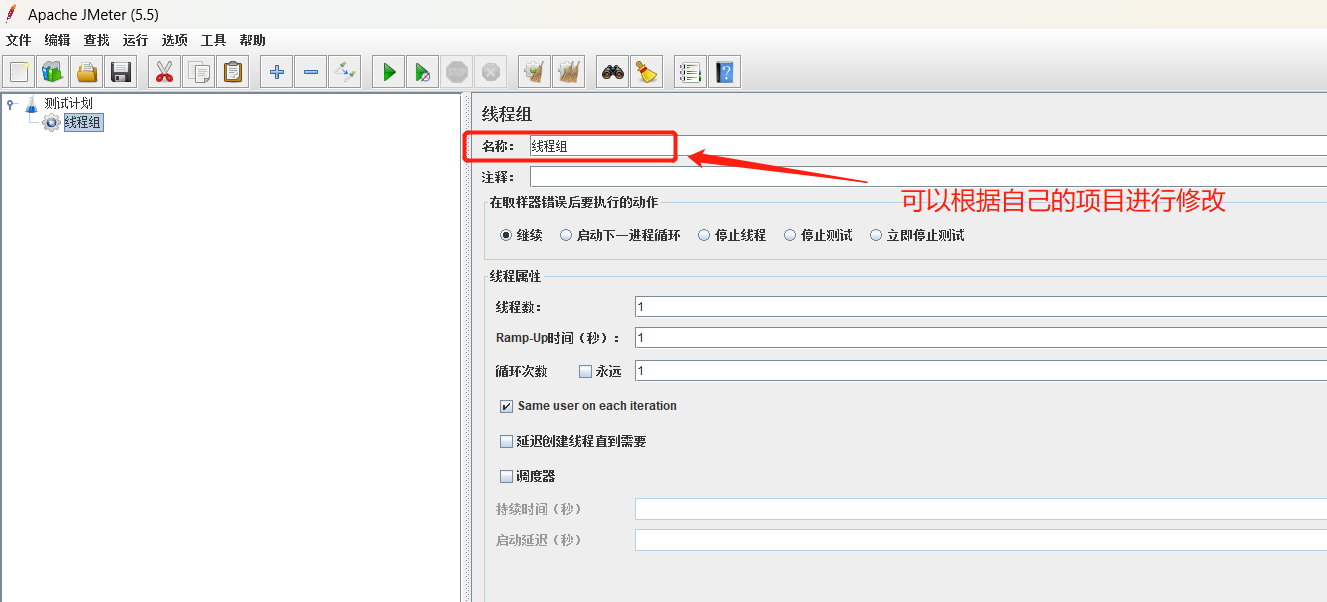Click the 线程组 gear icon in tree
1327x602 pixels.
(x=51, y=122)
